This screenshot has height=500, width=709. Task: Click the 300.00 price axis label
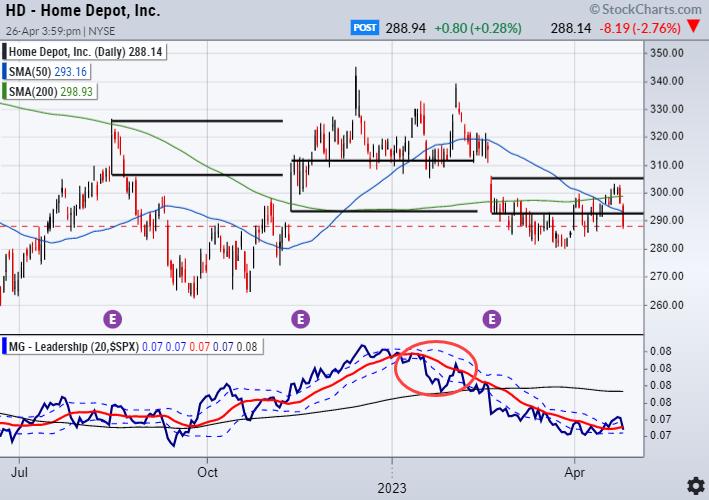click(665, 192)
